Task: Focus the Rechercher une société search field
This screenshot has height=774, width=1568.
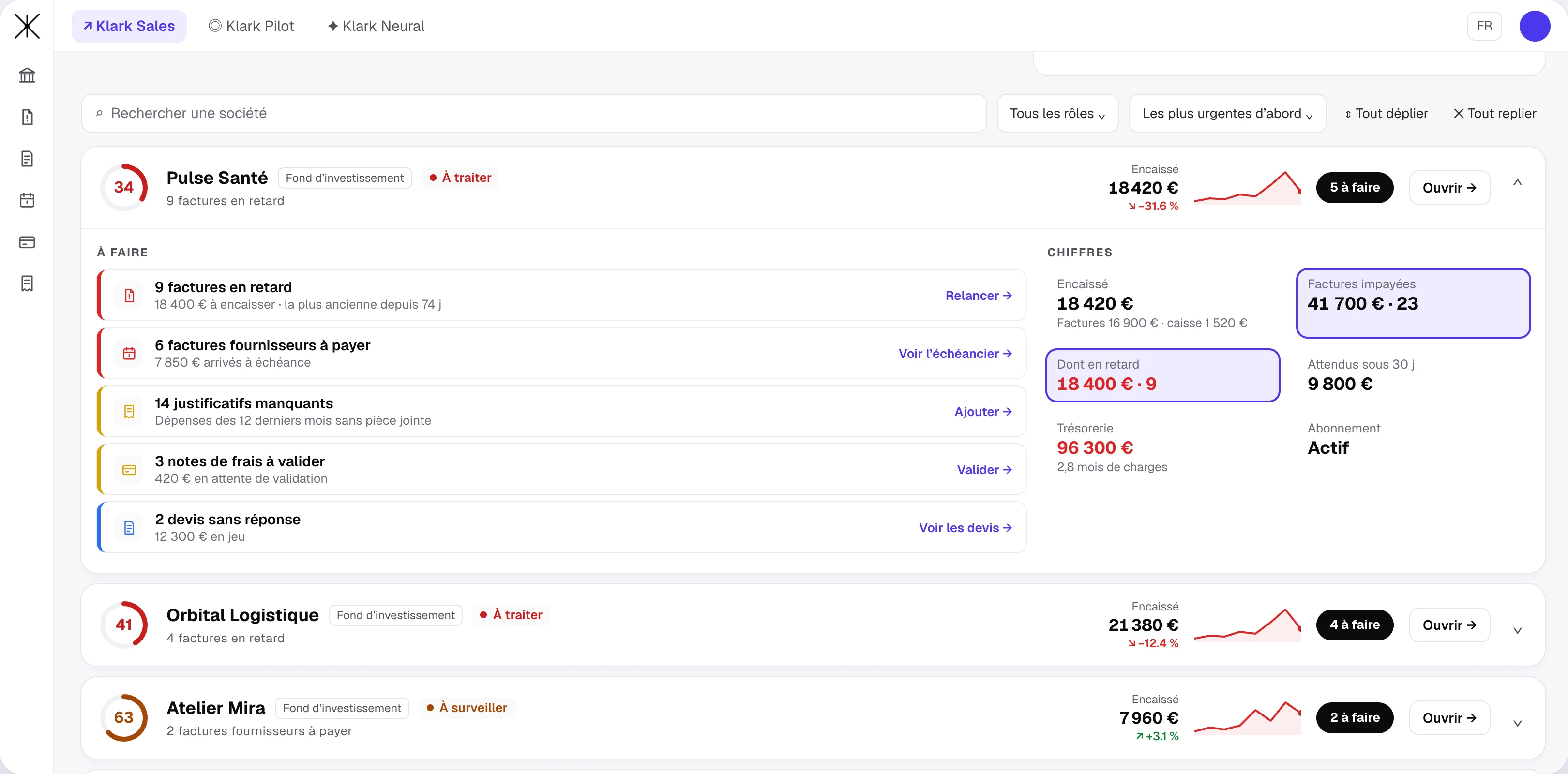Action: 534,113
